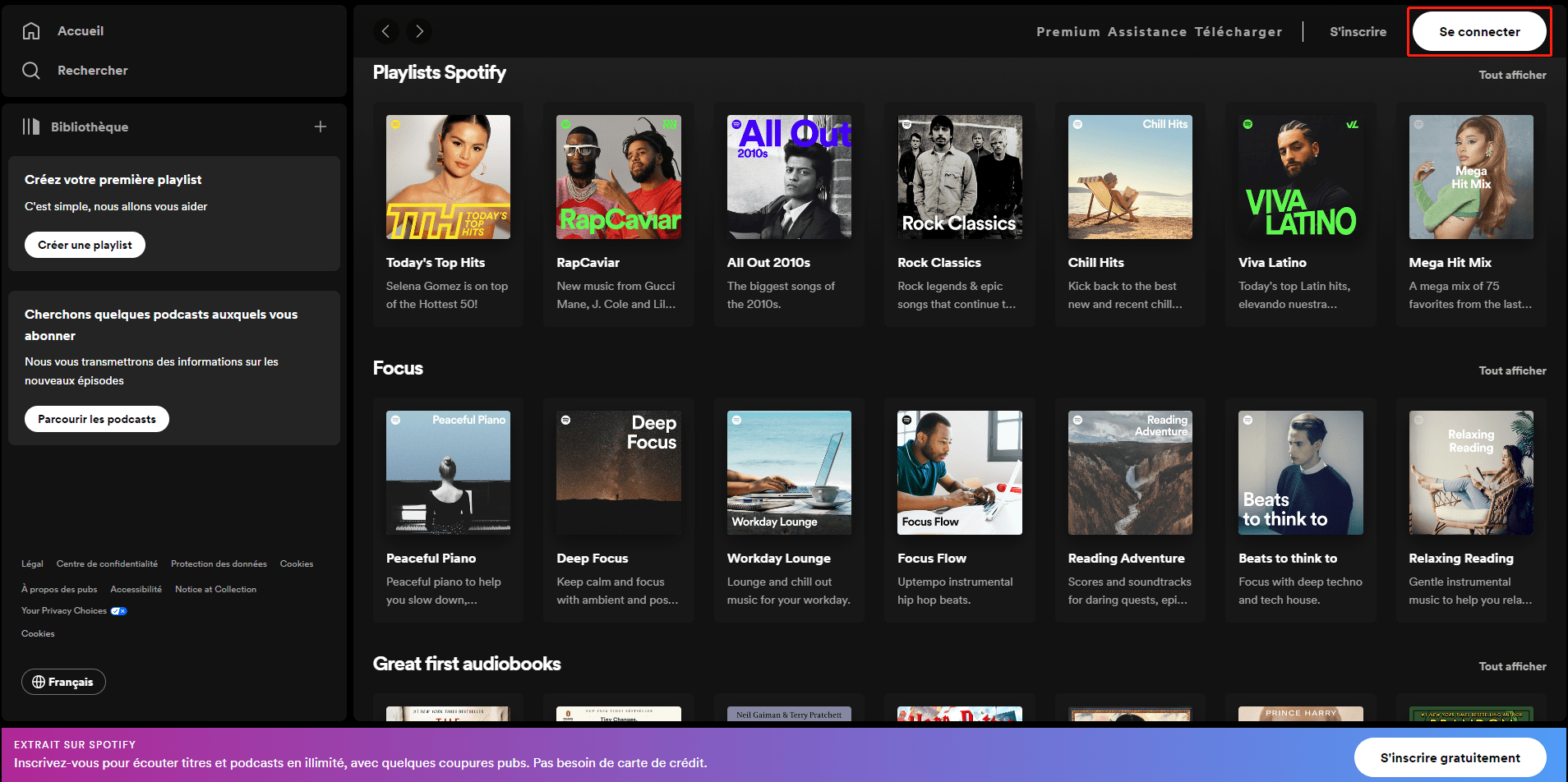Click the globe icon in Français button
The width and height of the screenshot is (1568, 782).
point(39,682)
